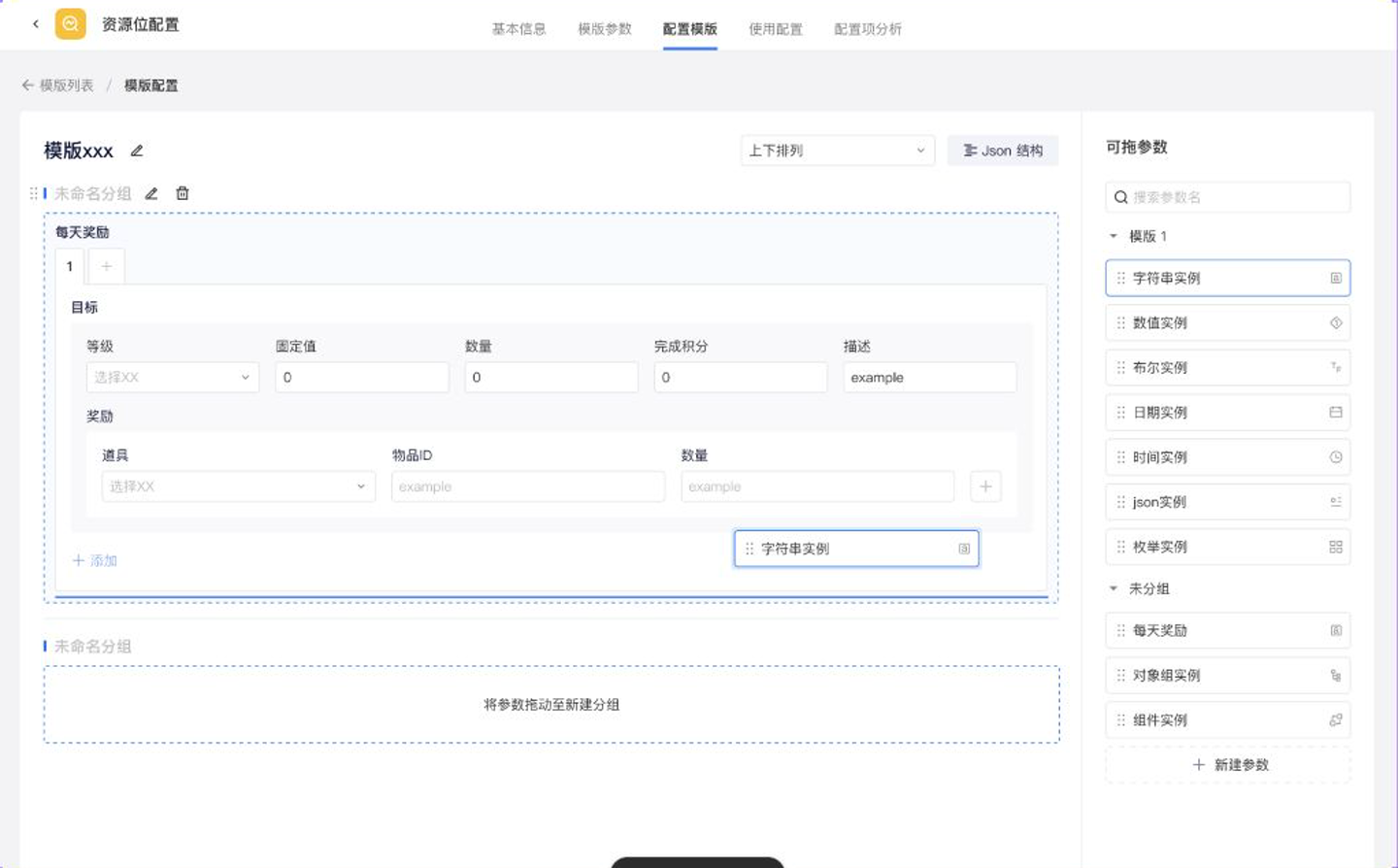Click type icon of 组件实例
Image resolution: width=1398 pixels, height=868 pixels.
point(1336,720)
